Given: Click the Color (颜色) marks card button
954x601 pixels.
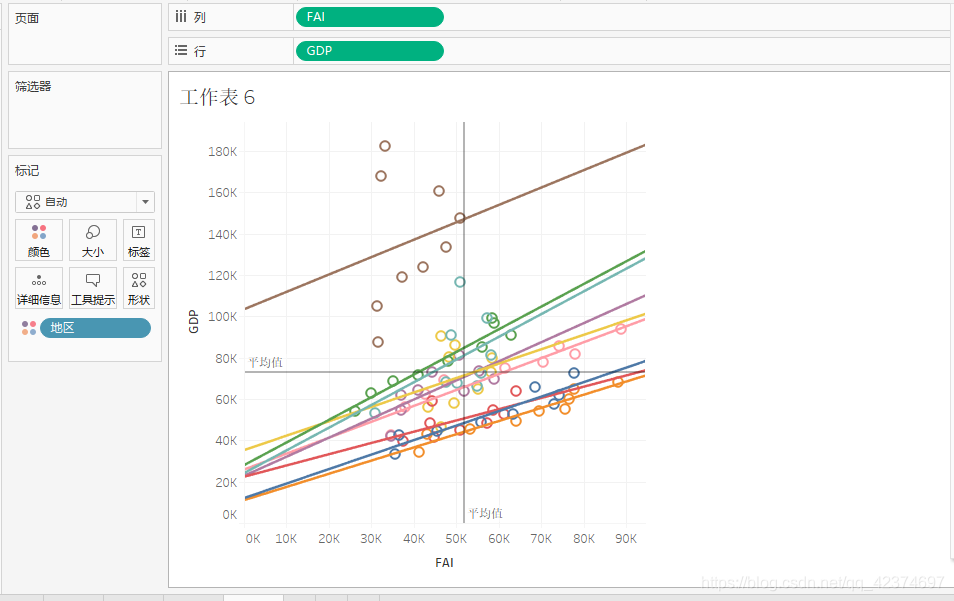Looking at the screenshot, I should point(39,240).
